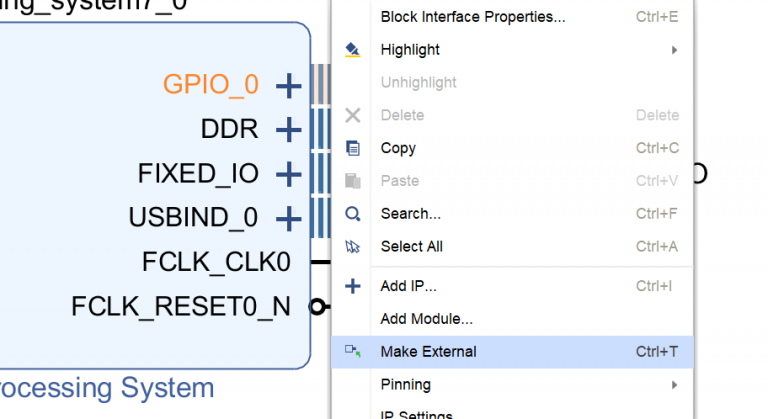Open the Pinning submenu arrow
Image resolution: width=768 pixels, height=419 pixels.
(675, 385)
